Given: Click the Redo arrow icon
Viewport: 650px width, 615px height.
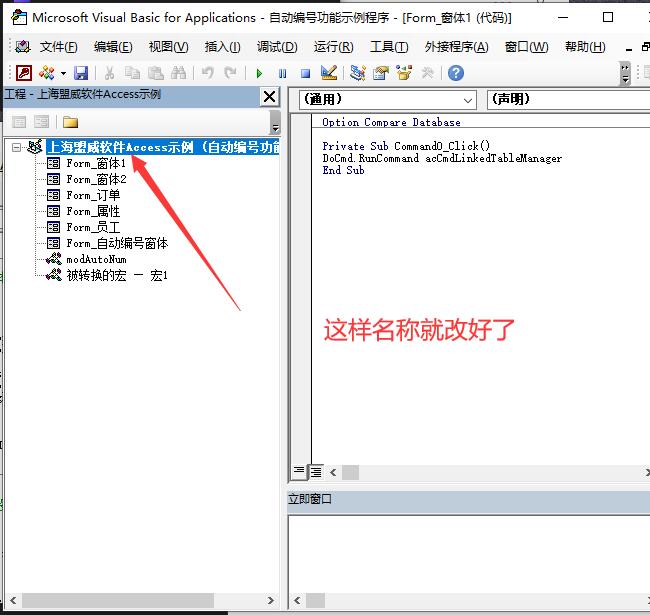Looking at the screenshot, I should coord(230,73).
